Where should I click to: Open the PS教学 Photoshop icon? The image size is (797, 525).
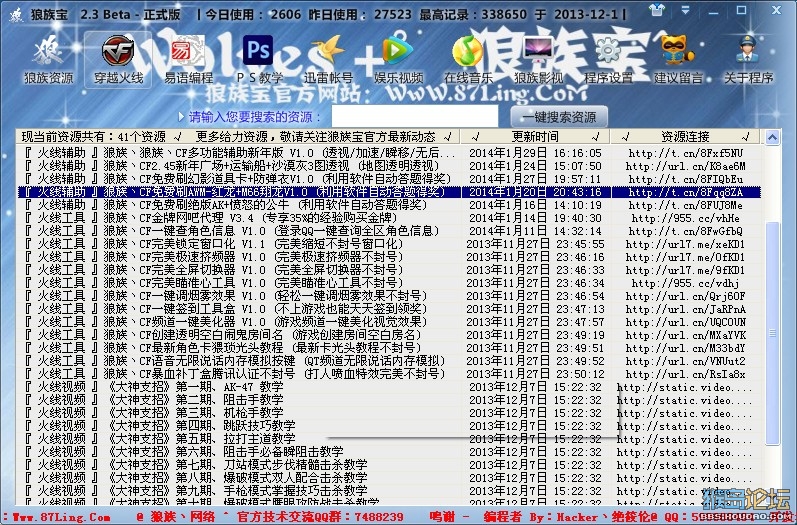259,59
